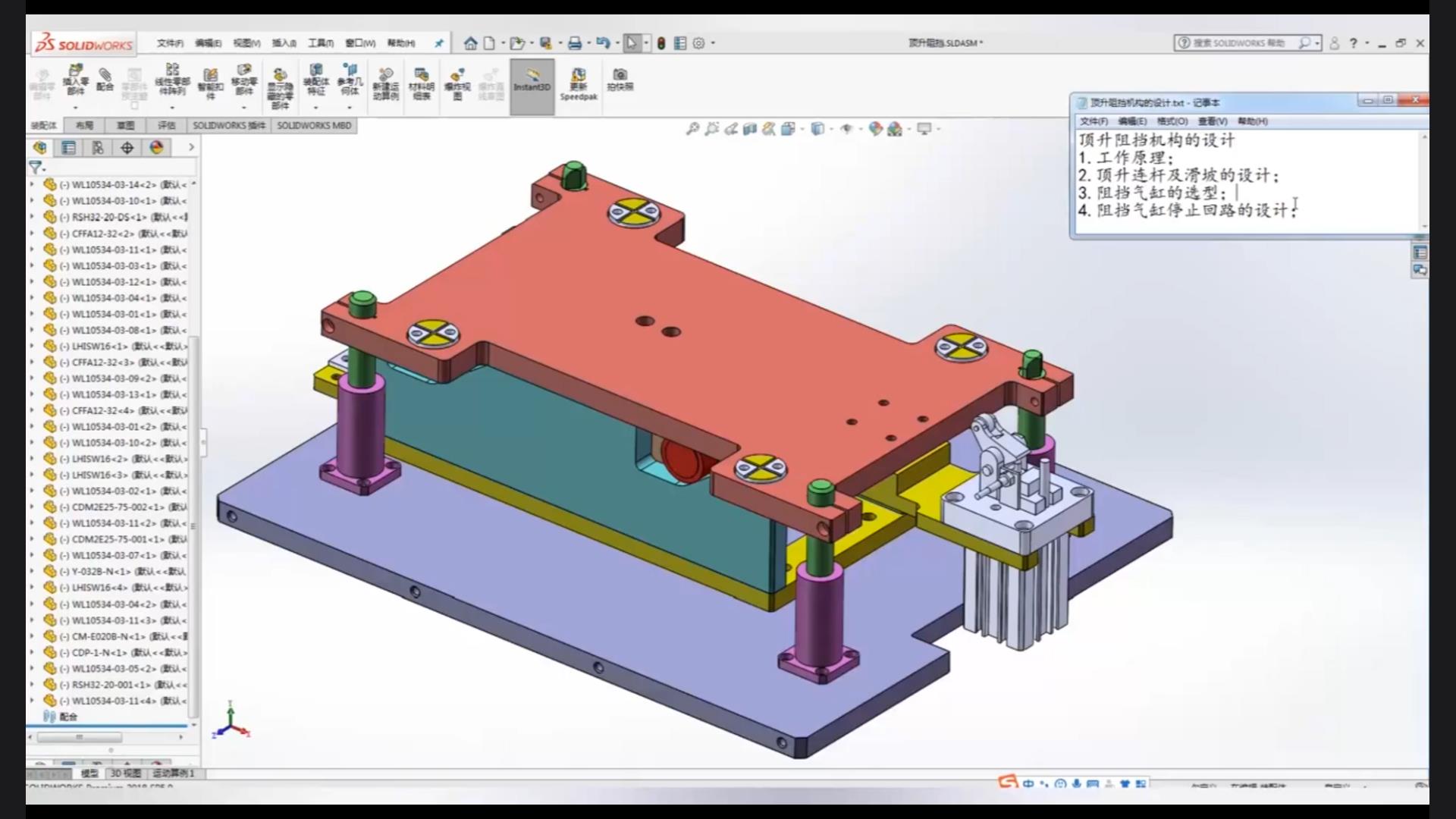Click Edit Appearance color ball in view toolbar
This screenshot has height=819, width=1456.
875,129
